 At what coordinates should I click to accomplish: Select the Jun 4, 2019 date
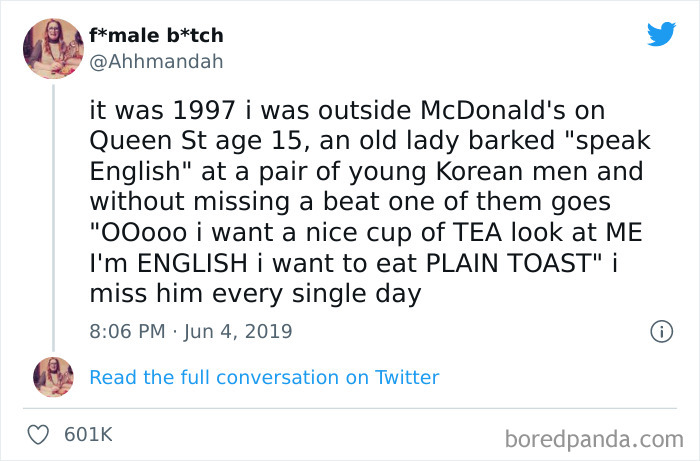pos(238,330)
